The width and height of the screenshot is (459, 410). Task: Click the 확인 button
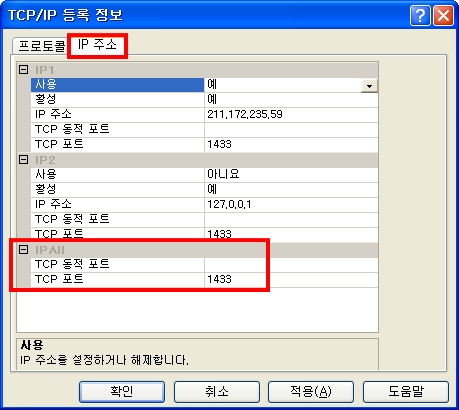pos(122,392)
